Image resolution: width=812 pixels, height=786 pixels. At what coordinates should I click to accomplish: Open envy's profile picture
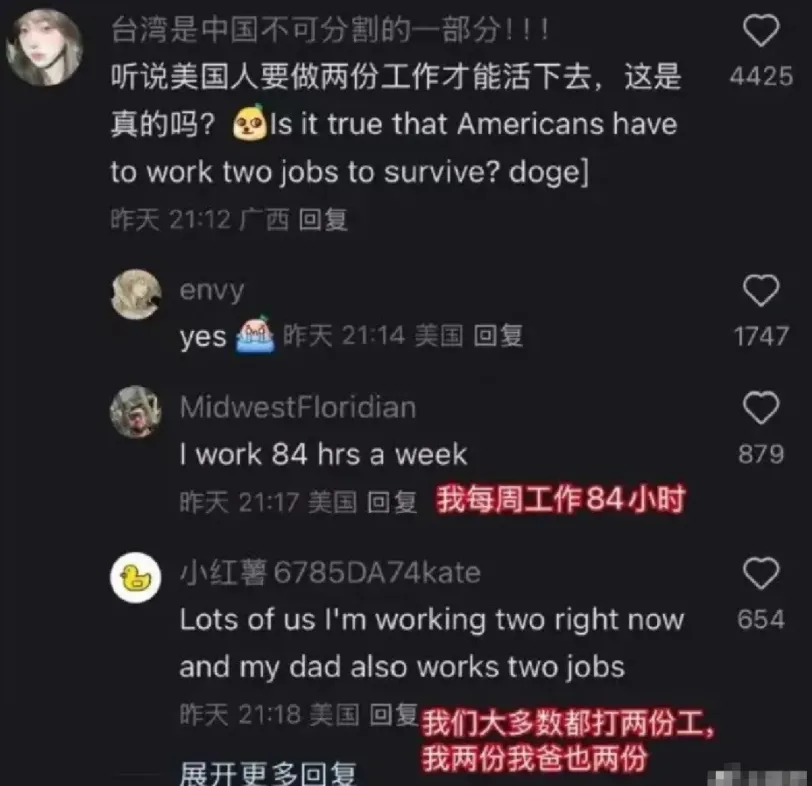tap(136, 294)
